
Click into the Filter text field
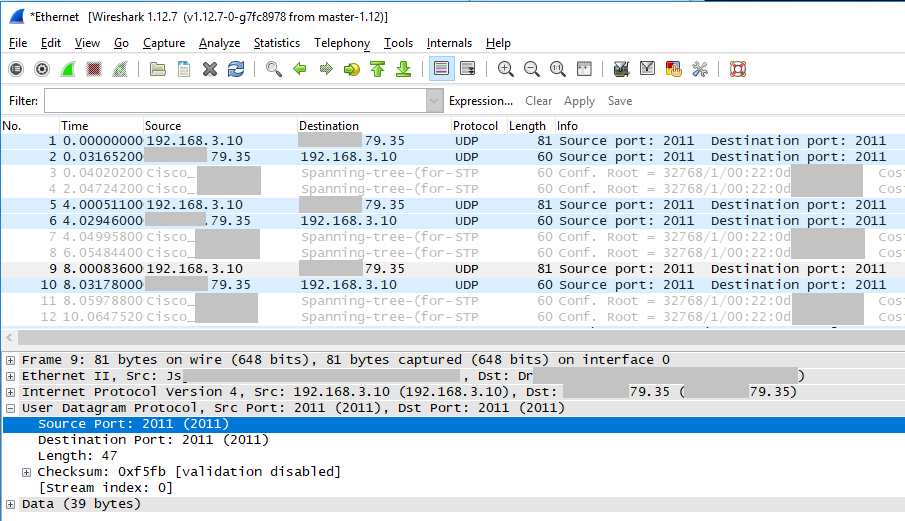coord(235,101)
